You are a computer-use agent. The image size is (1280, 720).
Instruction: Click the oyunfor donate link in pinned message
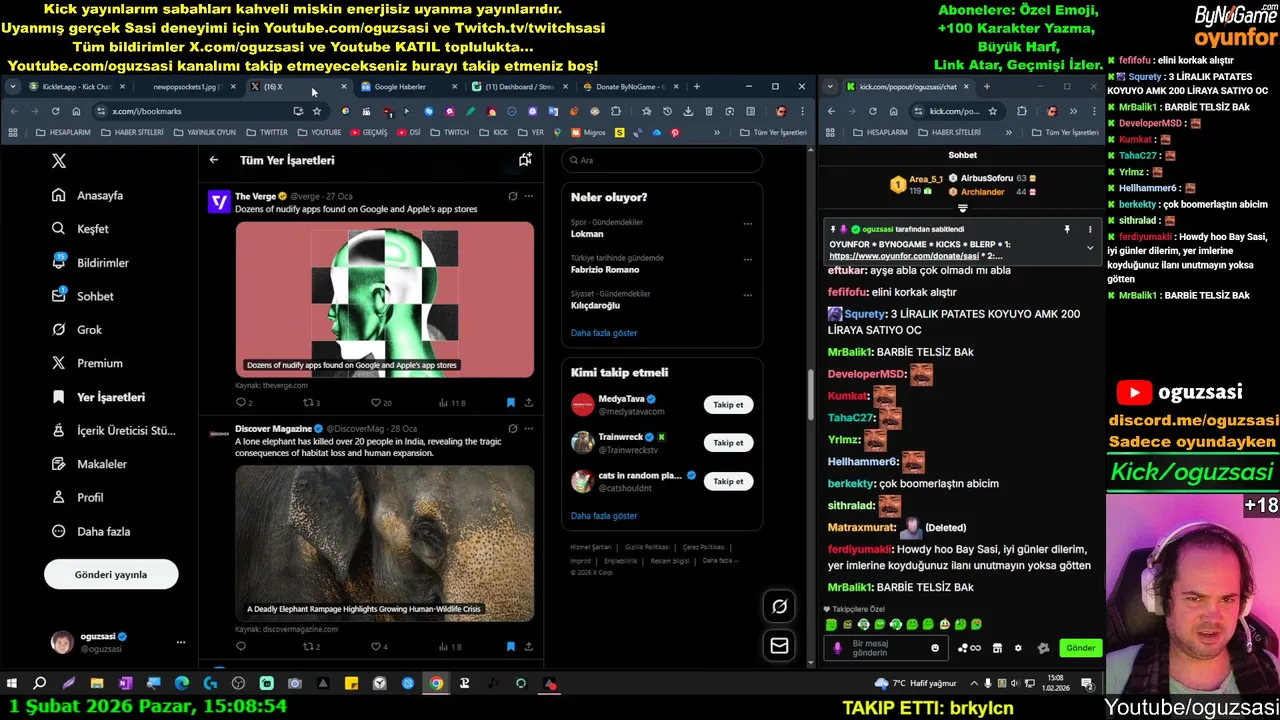[903, 256]
